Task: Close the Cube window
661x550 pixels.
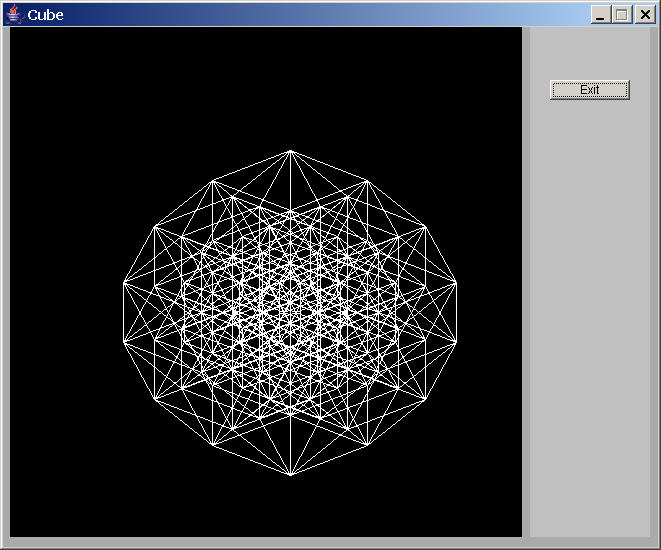Action: coord(645,15)
